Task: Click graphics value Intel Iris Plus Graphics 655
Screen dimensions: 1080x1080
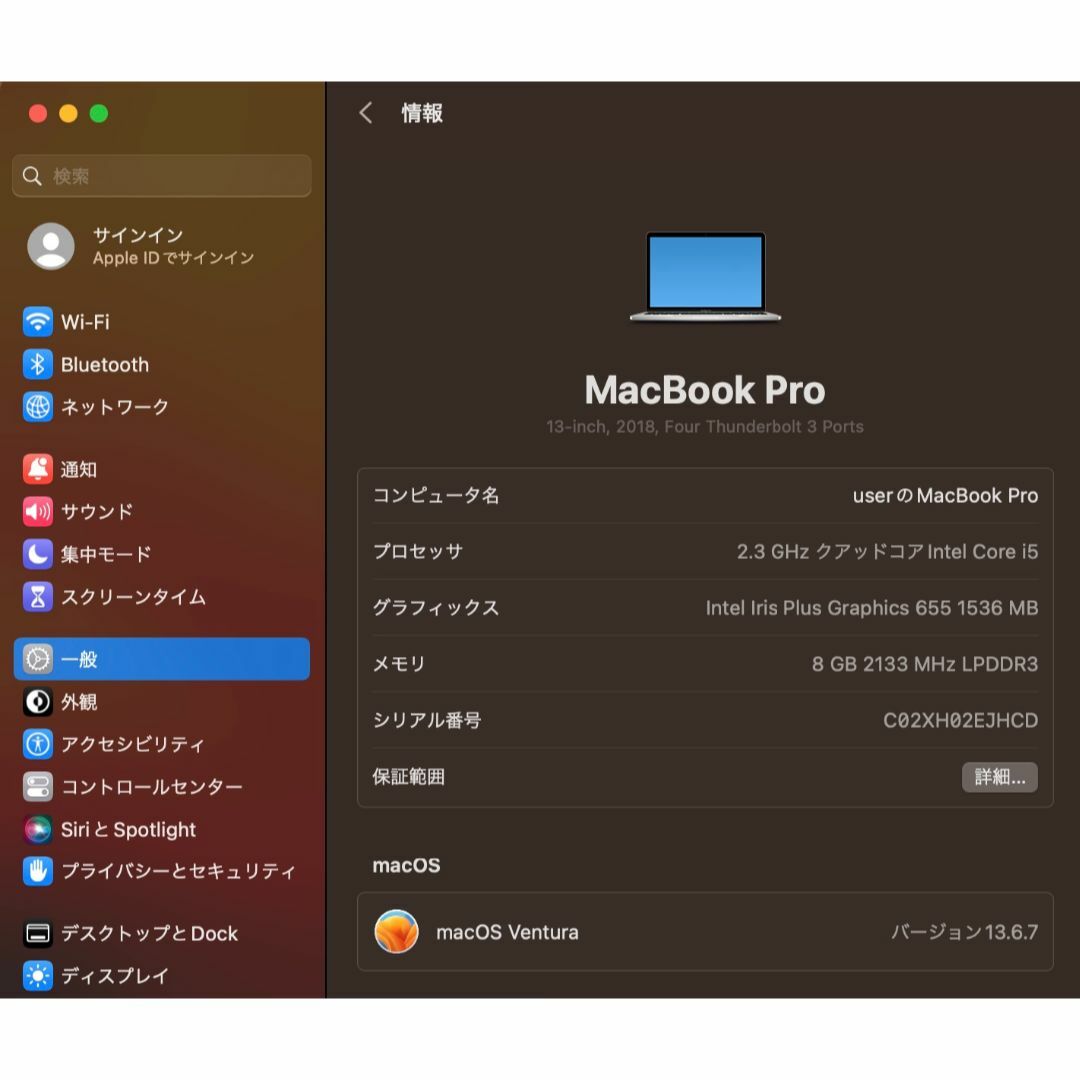Action: pyautogui.click(x=871, y=608)
